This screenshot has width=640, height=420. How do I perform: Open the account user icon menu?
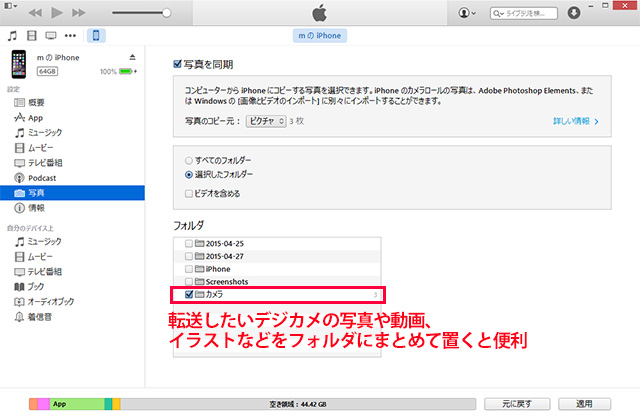[467, 13]
